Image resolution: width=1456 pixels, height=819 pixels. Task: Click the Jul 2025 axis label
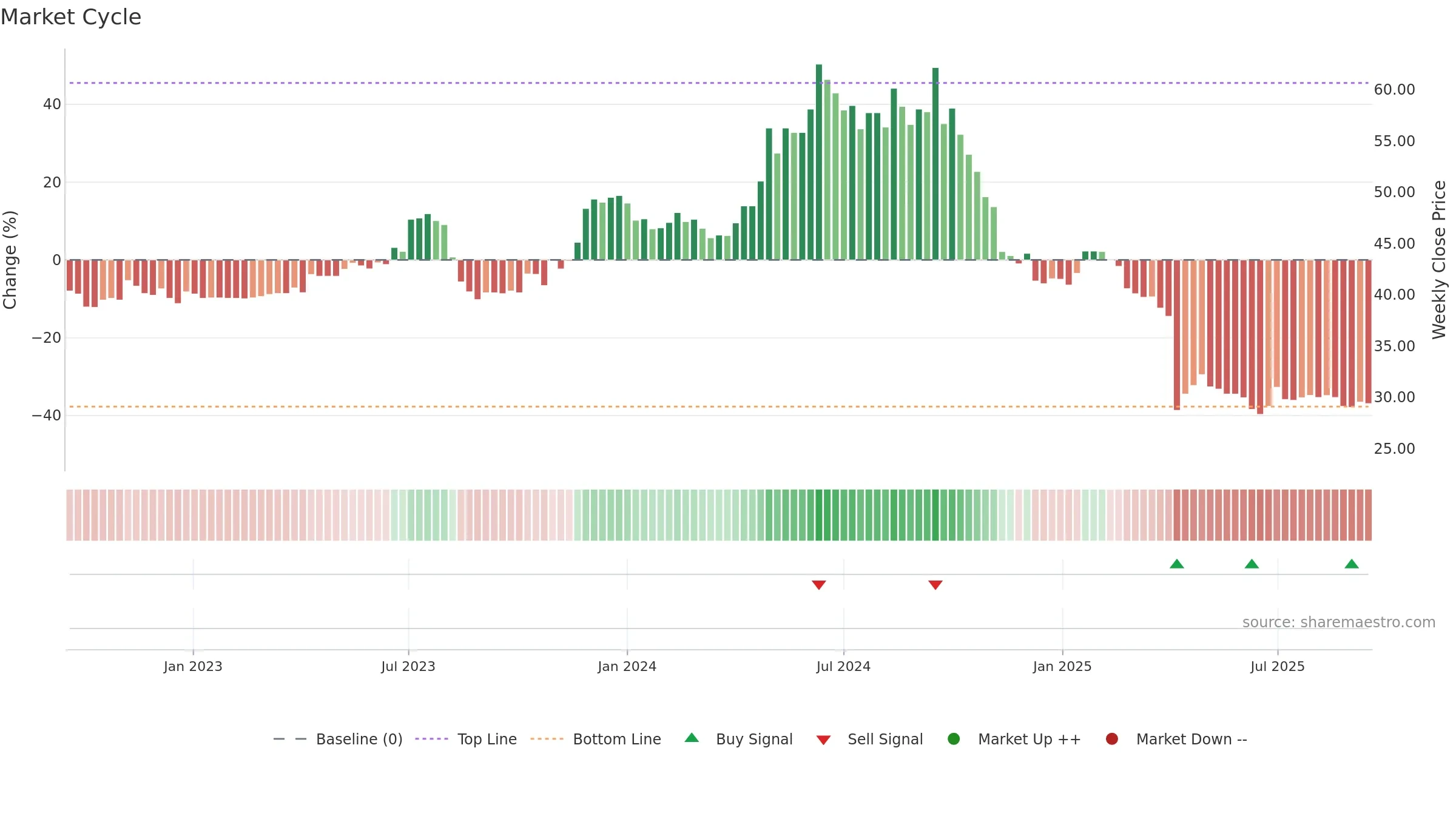click(x=1278, y=666)
